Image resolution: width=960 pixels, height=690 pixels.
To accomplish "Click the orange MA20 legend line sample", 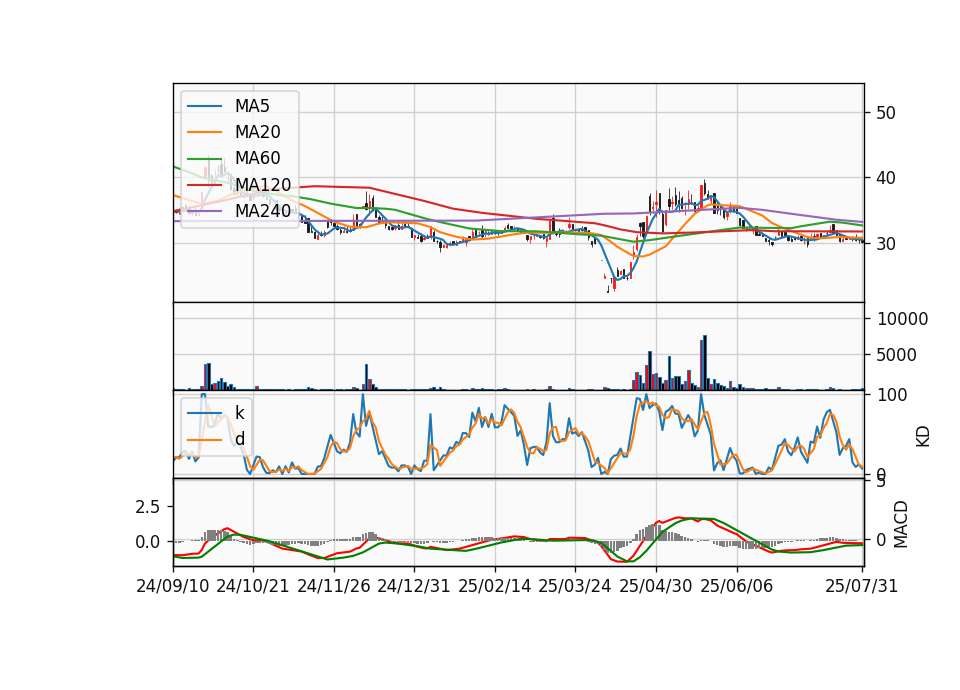I will pos(204,132).
